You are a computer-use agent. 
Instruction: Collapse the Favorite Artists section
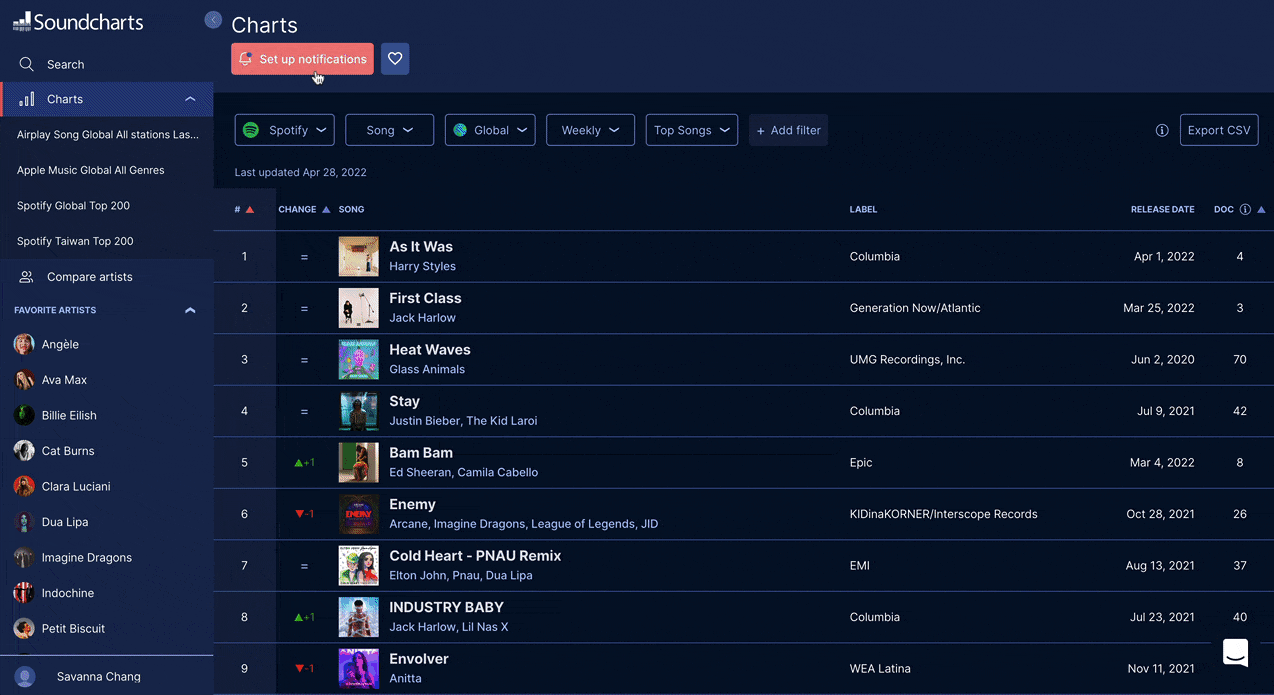pyautogui.click(x=190, y=311)
